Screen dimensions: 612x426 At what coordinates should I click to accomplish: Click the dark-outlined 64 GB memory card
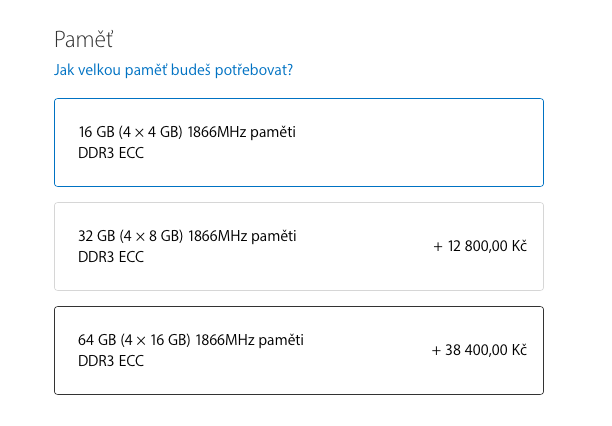[x=298, y=350]
